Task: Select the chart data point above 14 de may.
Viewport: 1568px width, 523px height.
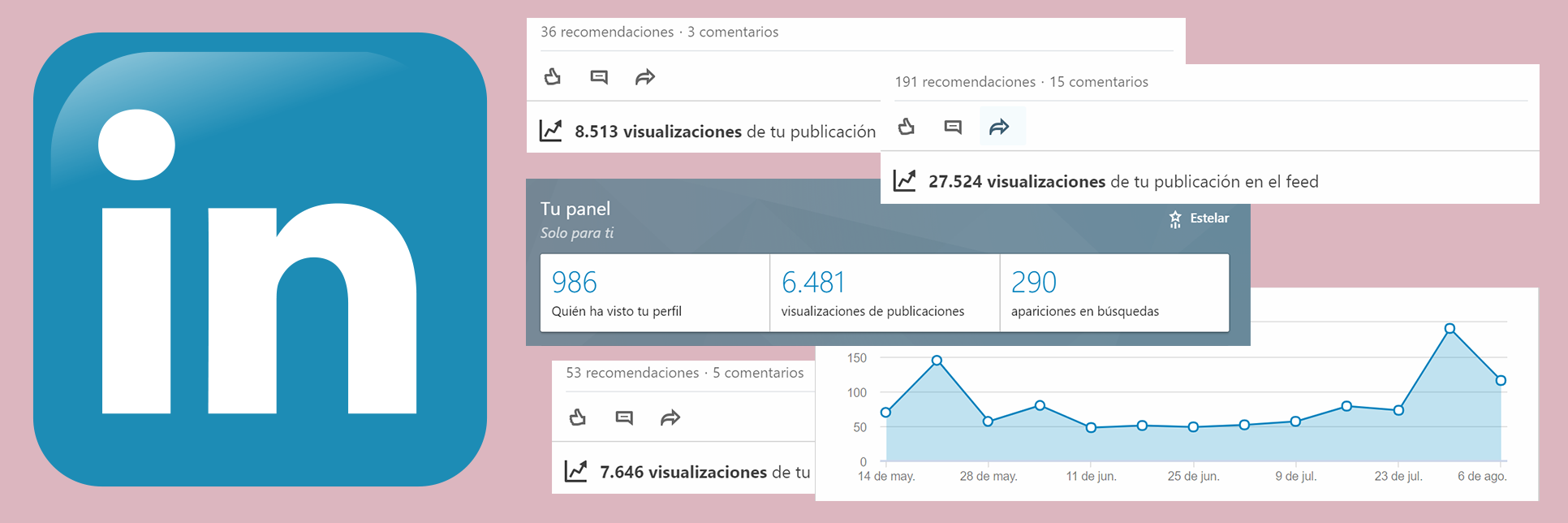Action: [885, 413]
